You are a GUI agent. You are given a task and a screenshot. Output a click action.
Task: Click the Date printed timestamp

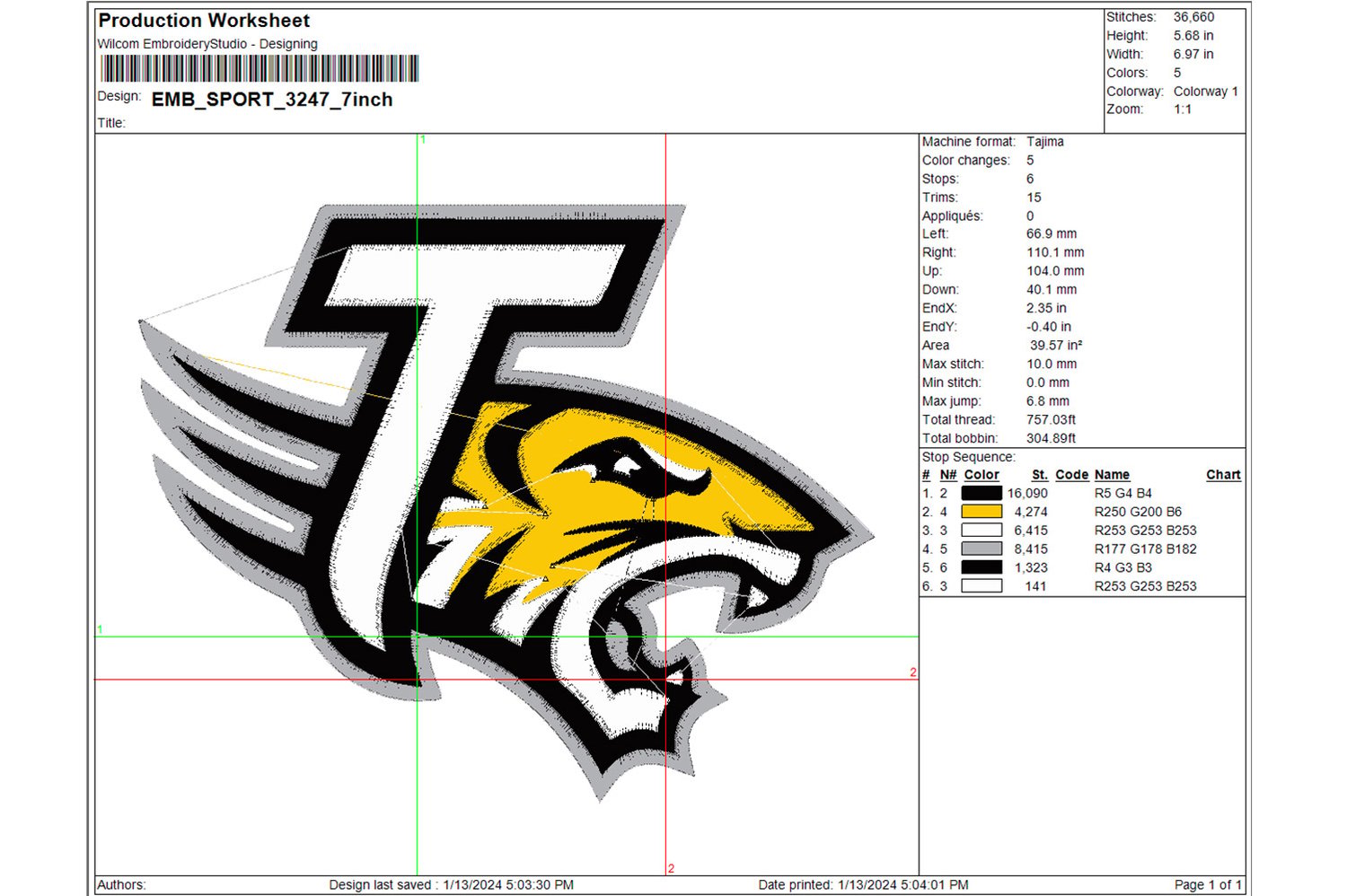tap(864, 885)
